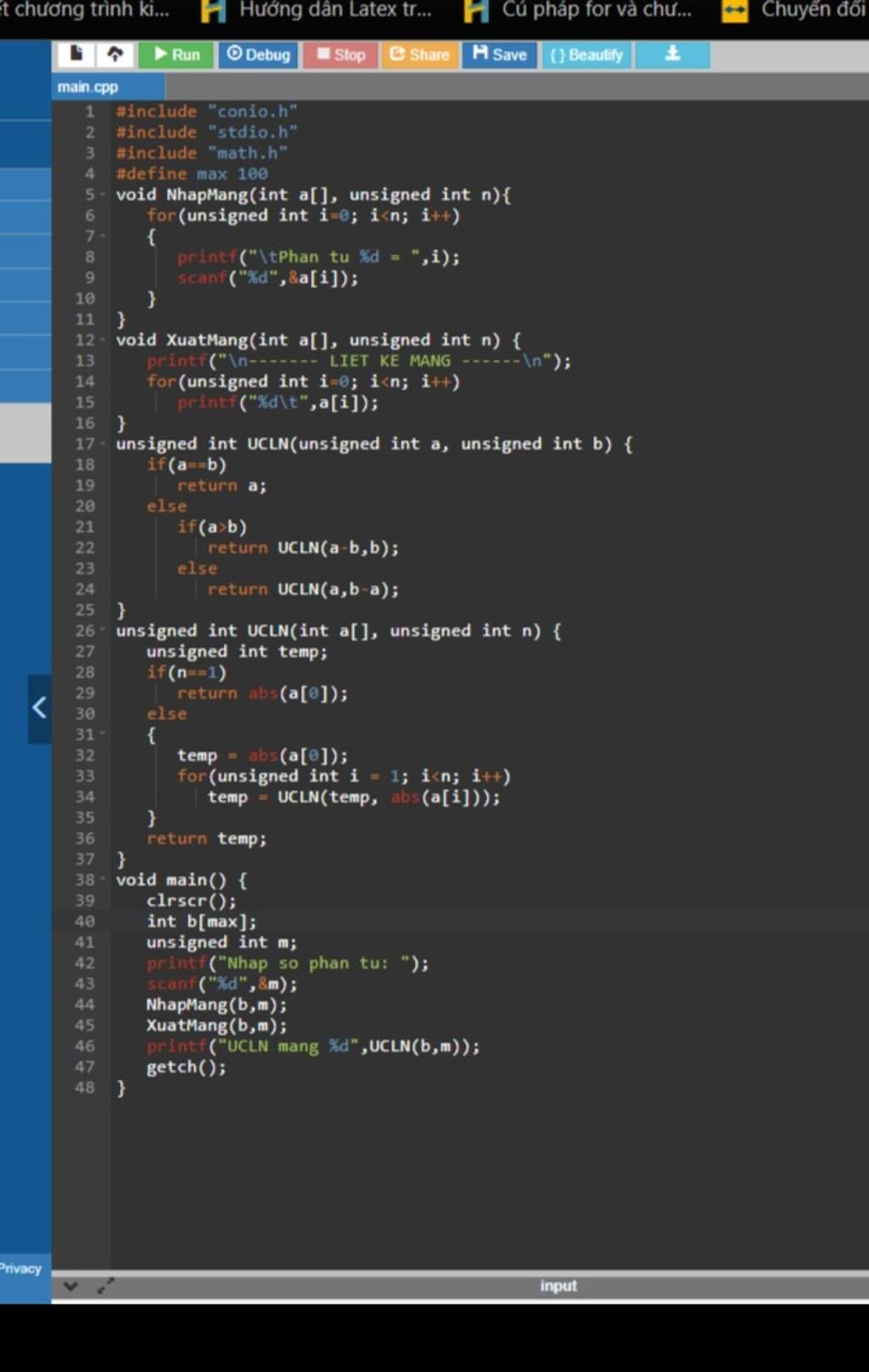Save the source file
The height and width of the screenshot is (1372, 869).
pos(500,54)
